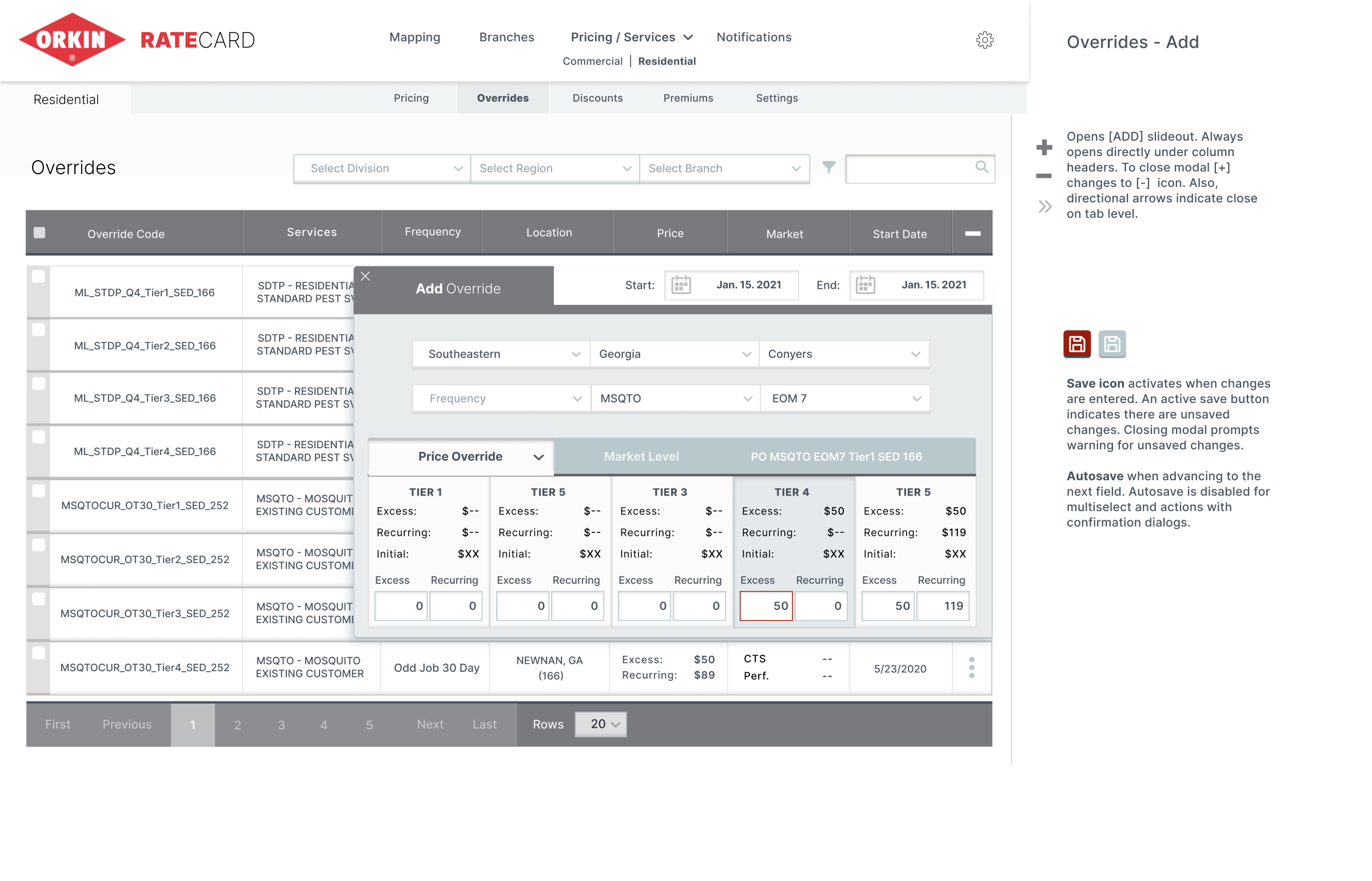Check the MSQTOCUR_OT30_Tier4_SED_252 row checkbox
1372x881 pixels.
pos(38,653)
